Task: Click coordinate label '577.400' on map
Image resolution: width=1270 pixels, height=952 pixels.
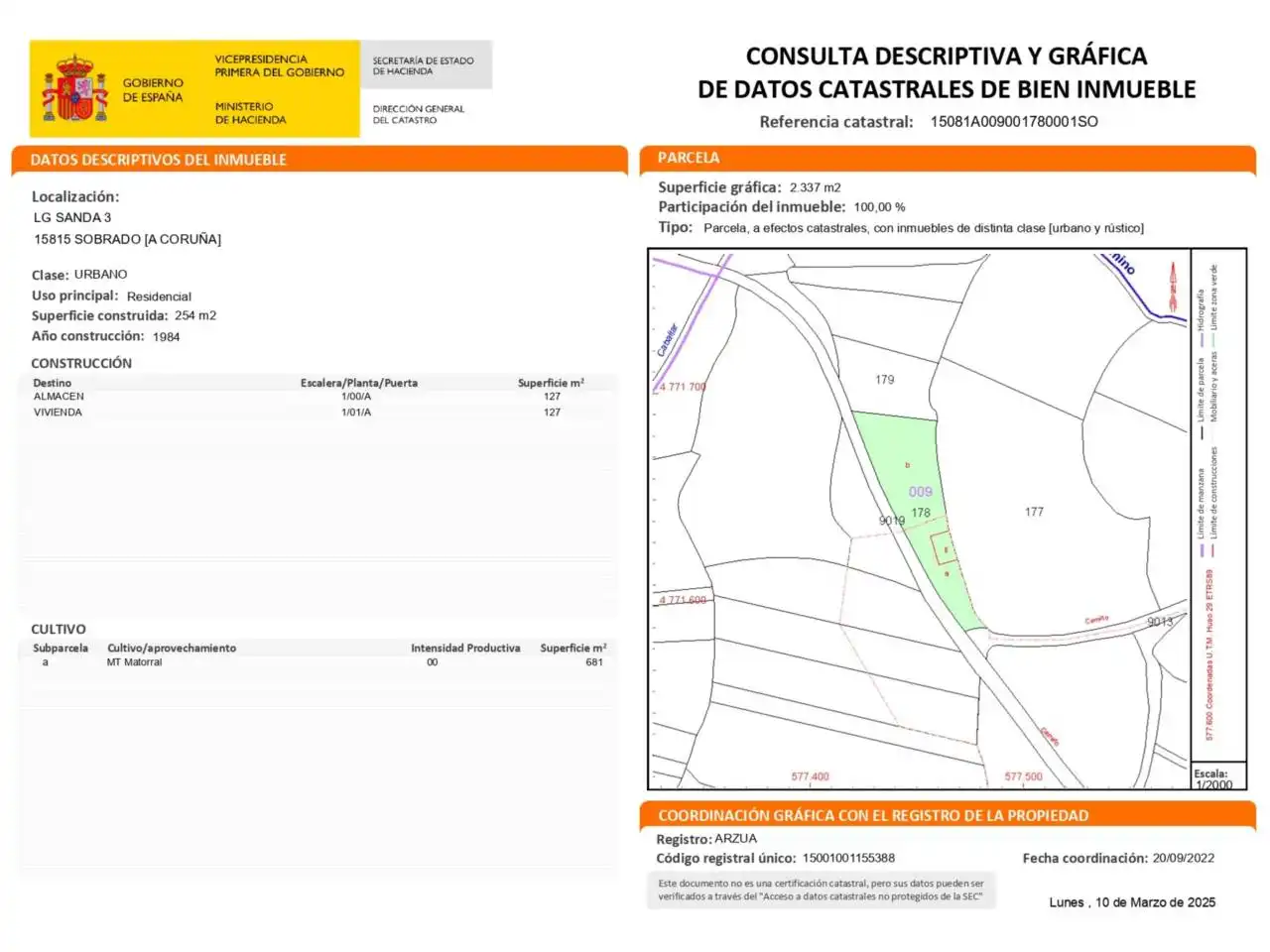Action: 810,776
